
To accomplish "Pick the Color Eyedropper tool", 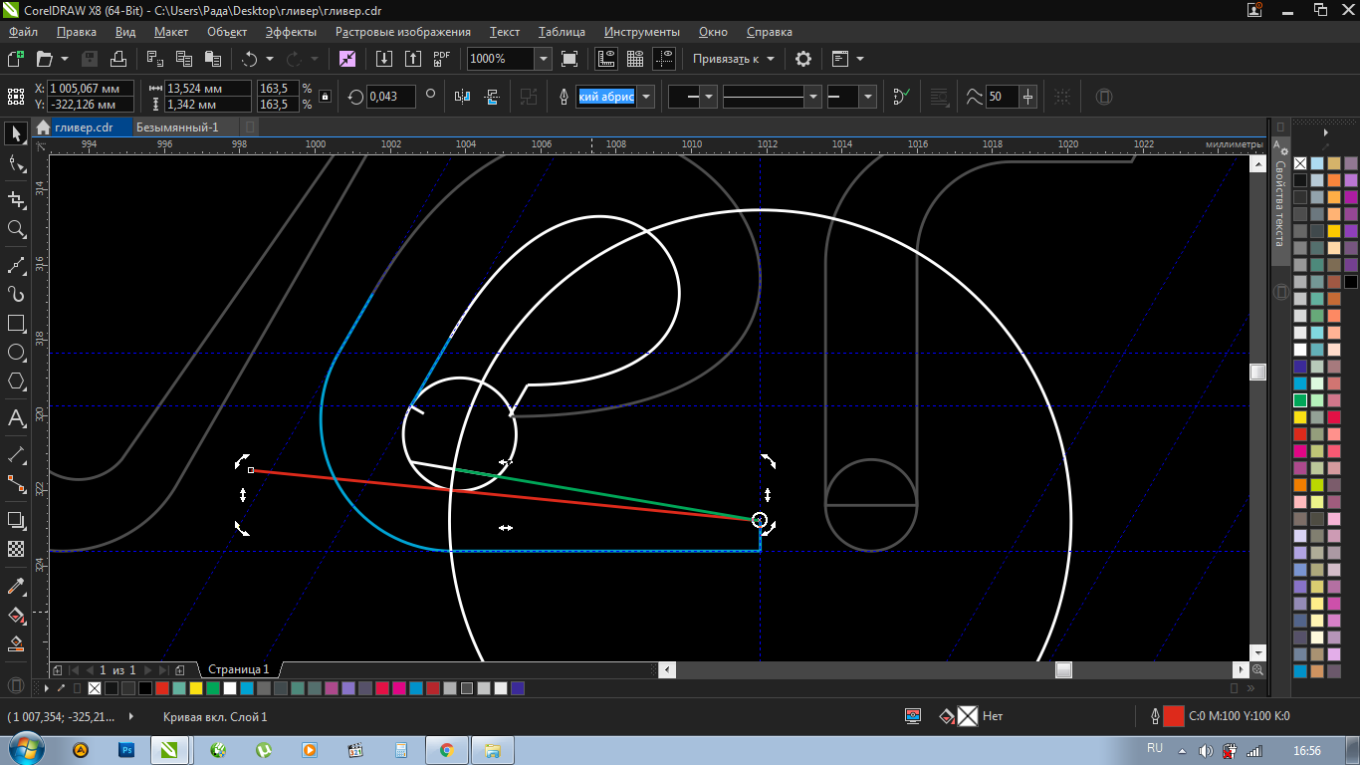I will [16, 586].
